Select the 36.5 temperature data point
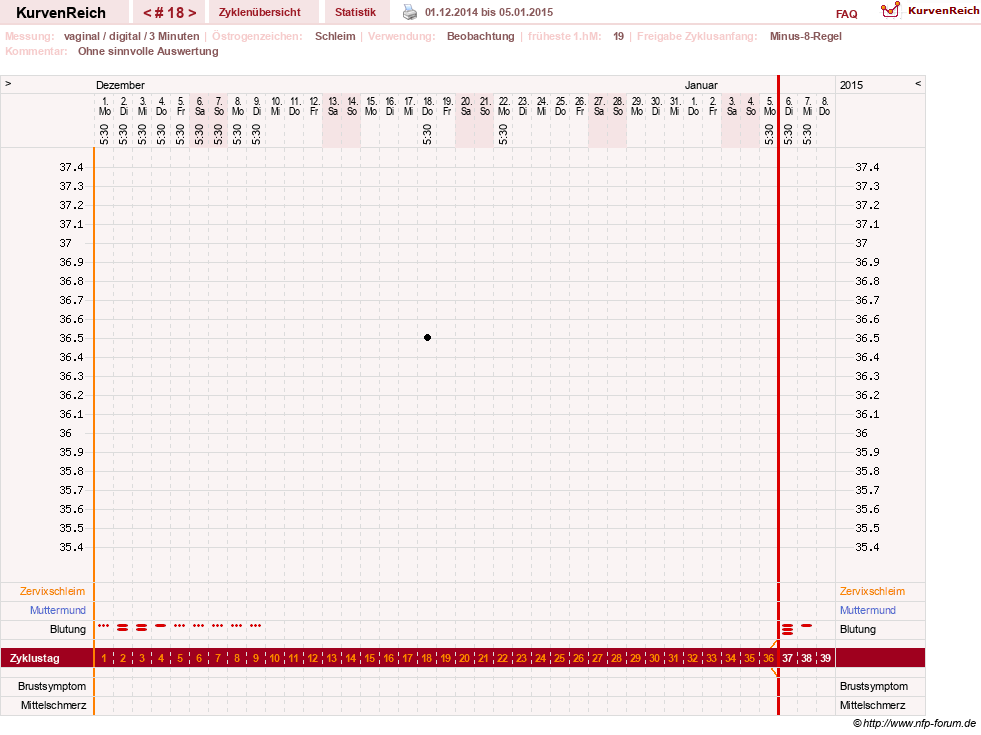 (427, 338)
